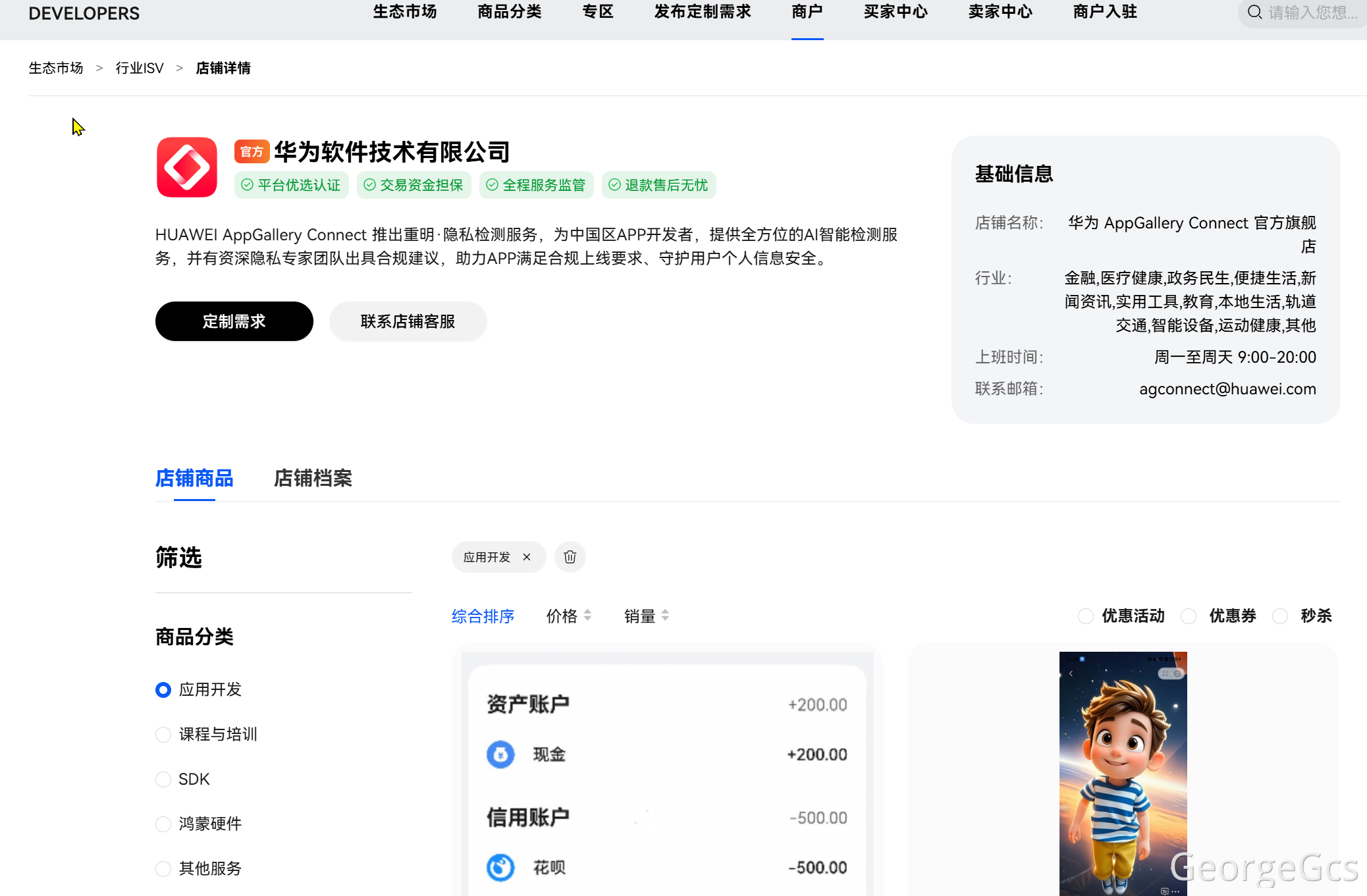
Task: Remove the 应用开发 filter tag via its X icon
Action: point(526,557)
